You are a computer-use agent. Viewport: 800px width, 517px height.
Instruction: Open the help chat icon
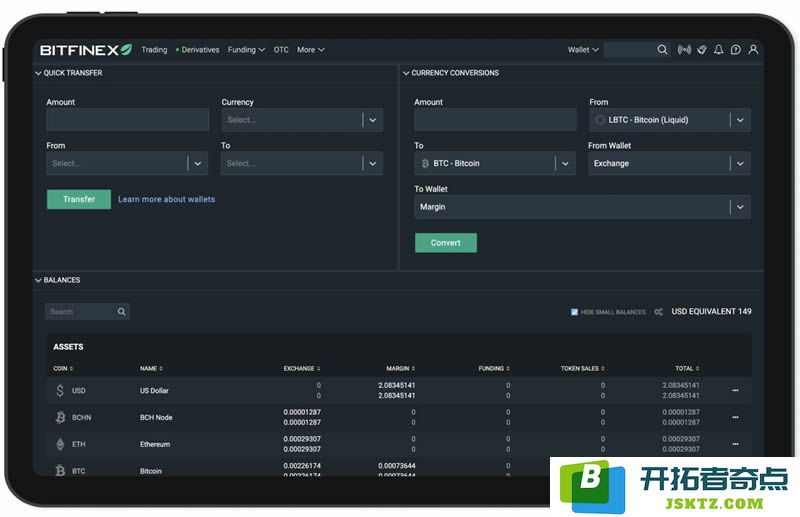click(736, 50)
